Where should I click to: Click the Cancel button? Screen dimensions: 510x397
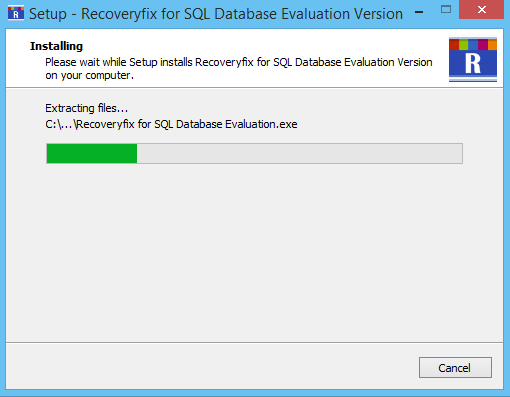(455, 368)
